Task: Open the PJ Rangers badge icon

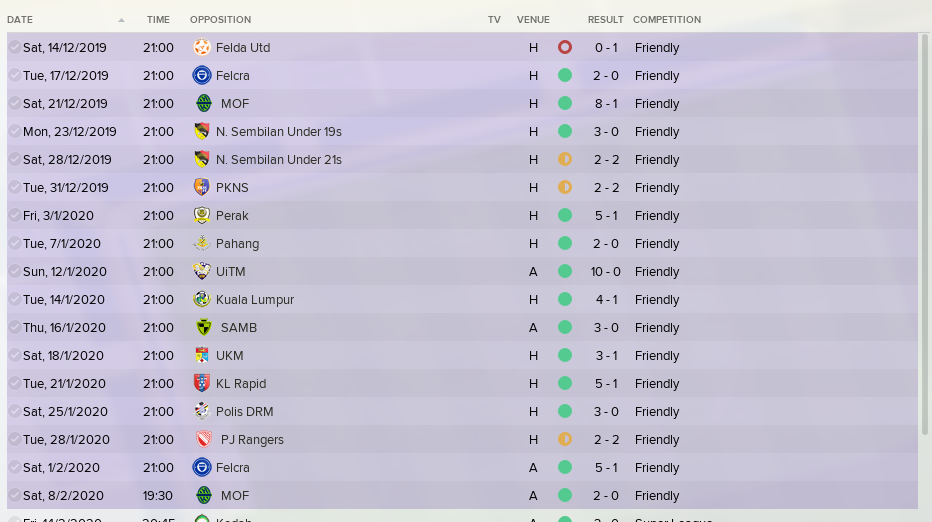Action: (x=204, y=439)
